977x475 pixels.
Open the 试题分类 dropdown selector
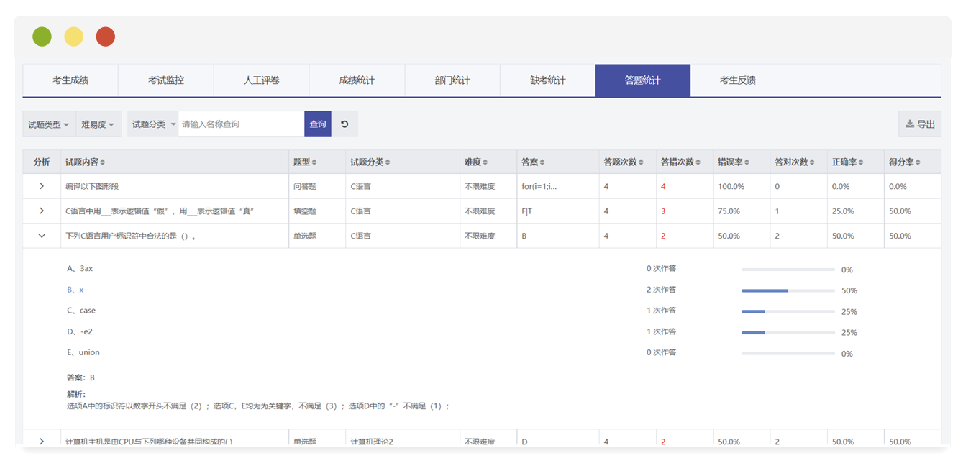(x=153, y=125)
